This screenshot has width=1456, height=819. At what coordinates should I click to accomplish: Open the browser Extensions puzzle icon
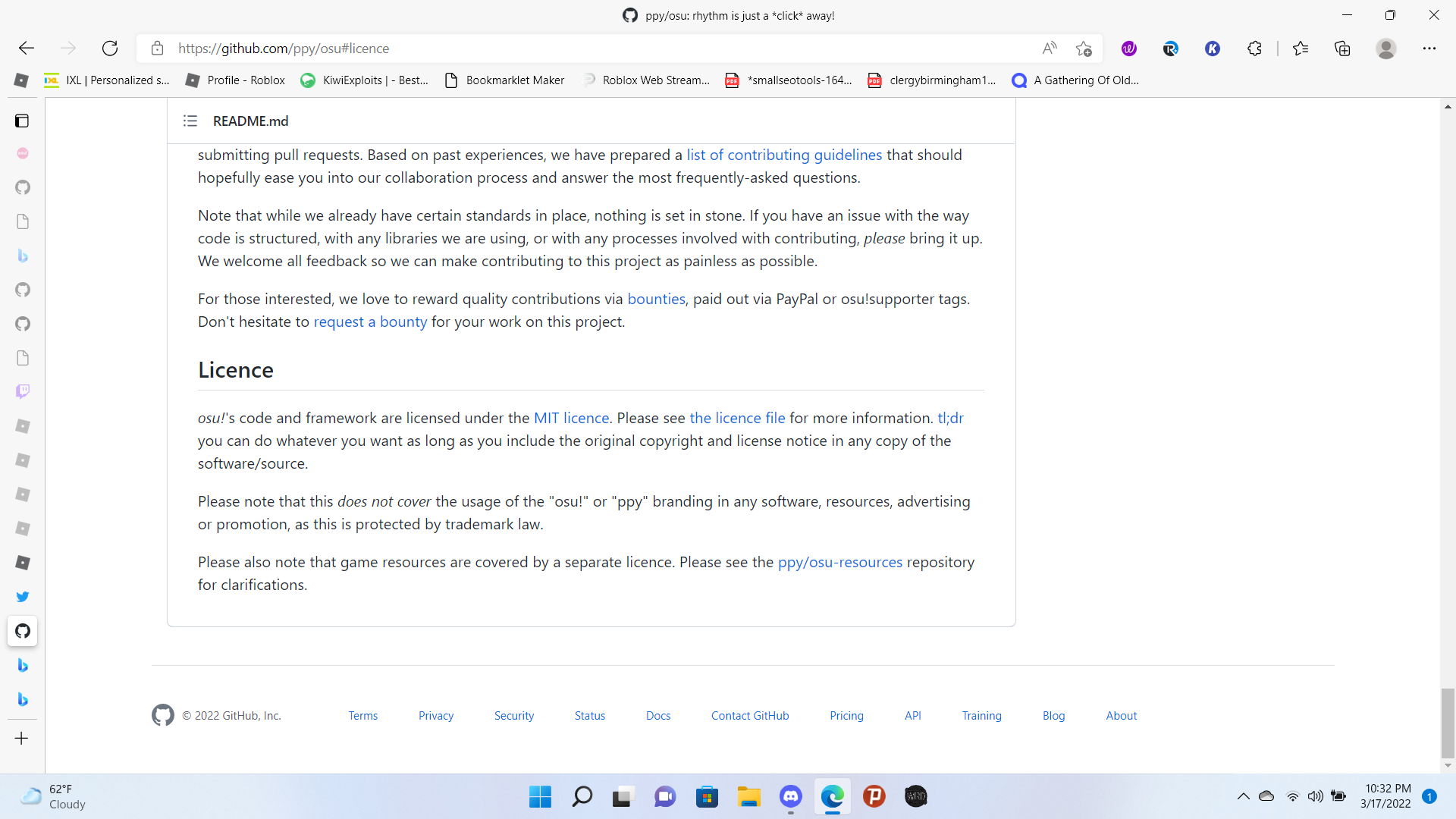[x=1254, y=49]
